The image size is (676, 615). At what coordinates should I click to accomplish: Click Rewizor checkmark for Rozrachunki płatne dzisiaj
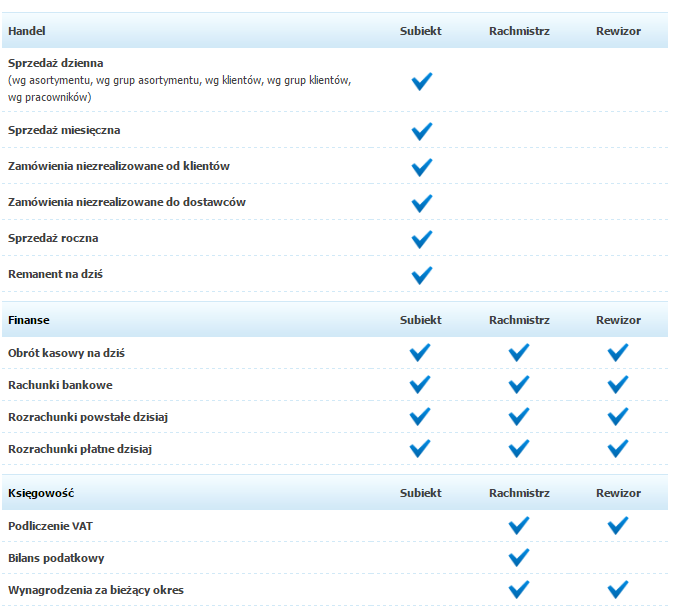click(x=618, y=449)
